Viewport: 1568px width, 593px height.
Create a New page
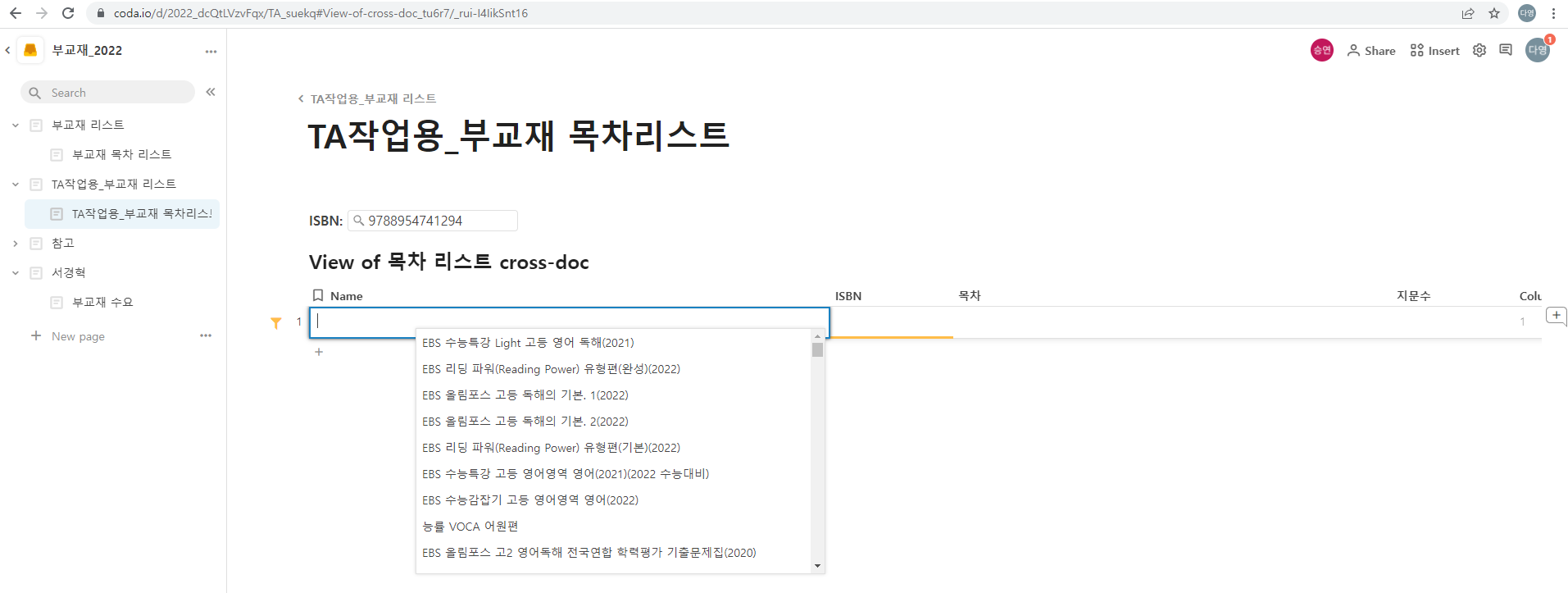point(68,336)
